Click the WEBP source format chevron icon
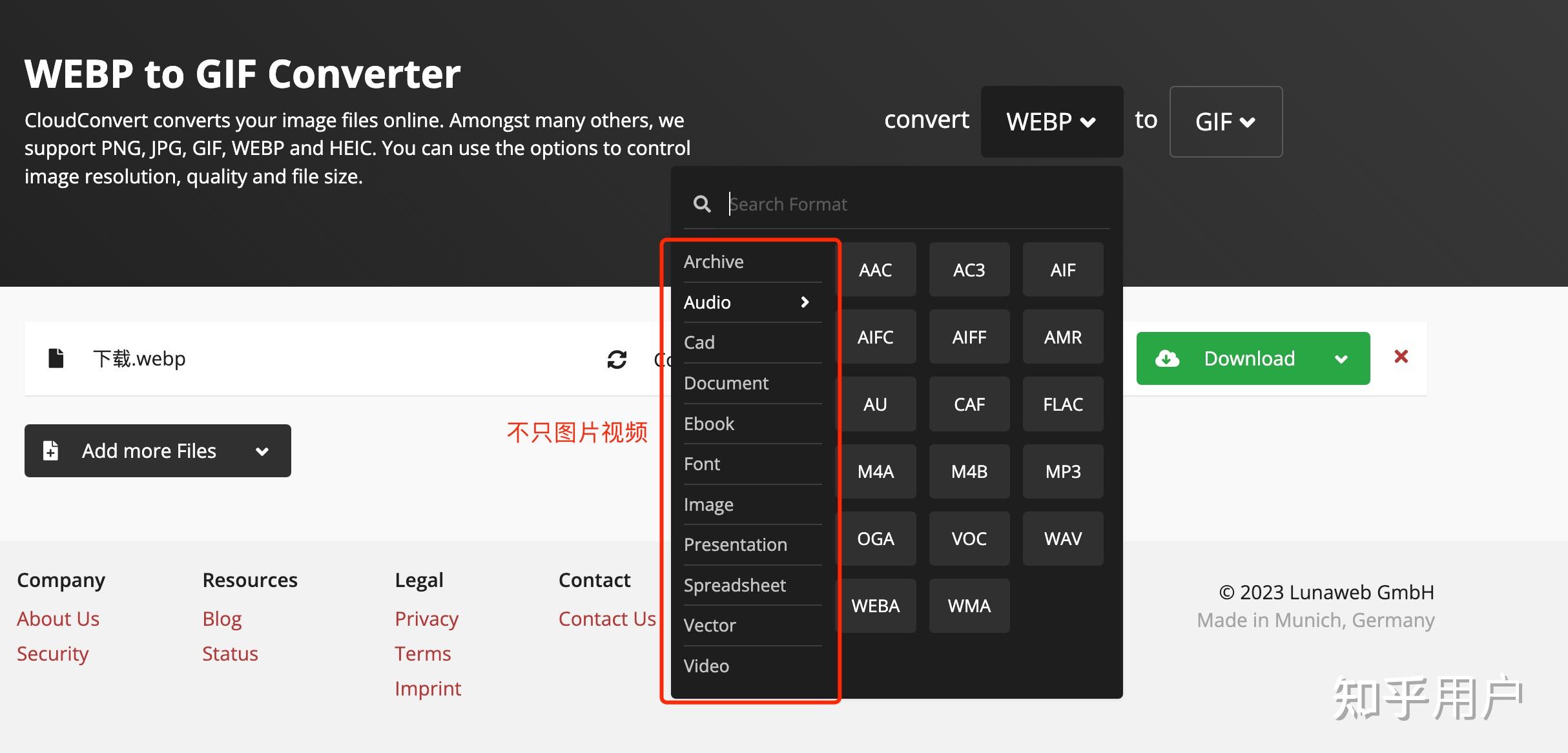The height and width of the screenshot is (753, 1568). click(x=1089, y=121)
